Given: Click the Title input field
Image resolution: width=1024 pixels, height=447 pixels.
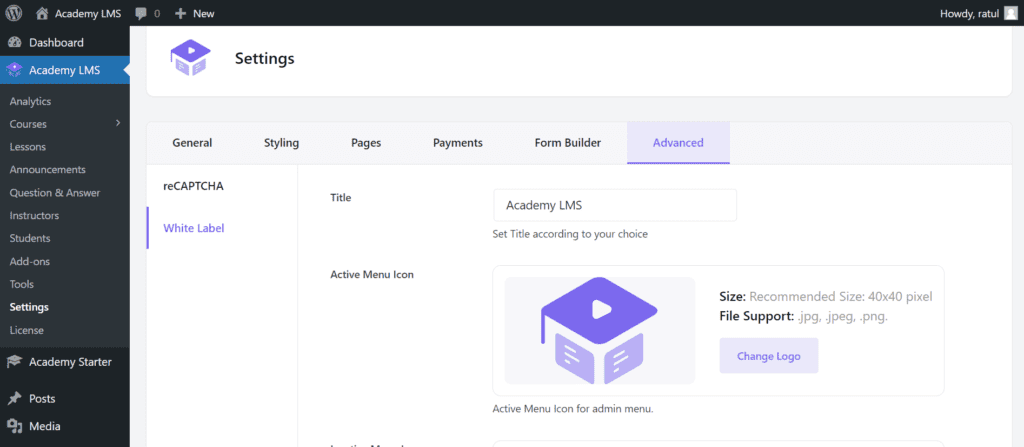Looking at the screenshot, I should 615,205.
